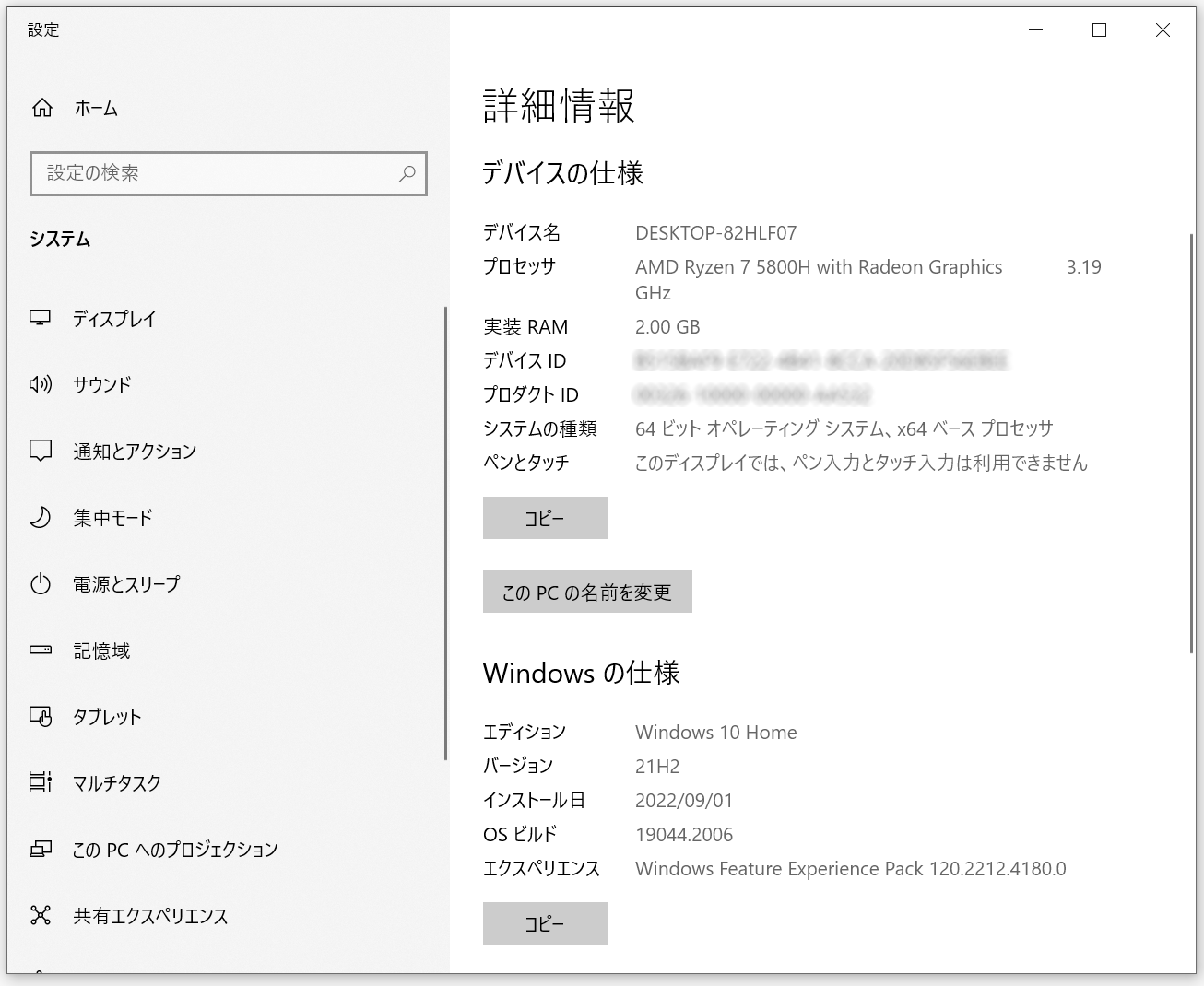This screenshot has width=1204, height=986.
Task: Click the システム section header
Action: tap(60, 239)
